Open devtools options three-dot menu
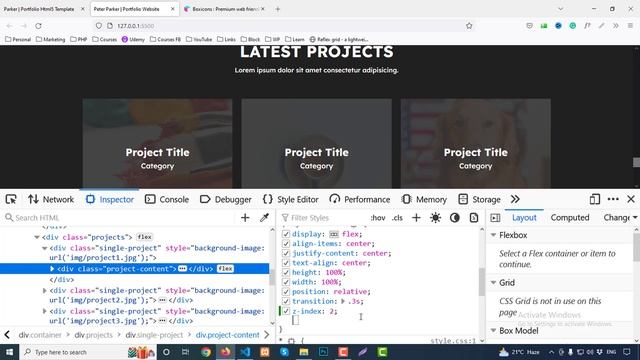The image size is (640, 360). pyautogui.click(x=613, y=199)
